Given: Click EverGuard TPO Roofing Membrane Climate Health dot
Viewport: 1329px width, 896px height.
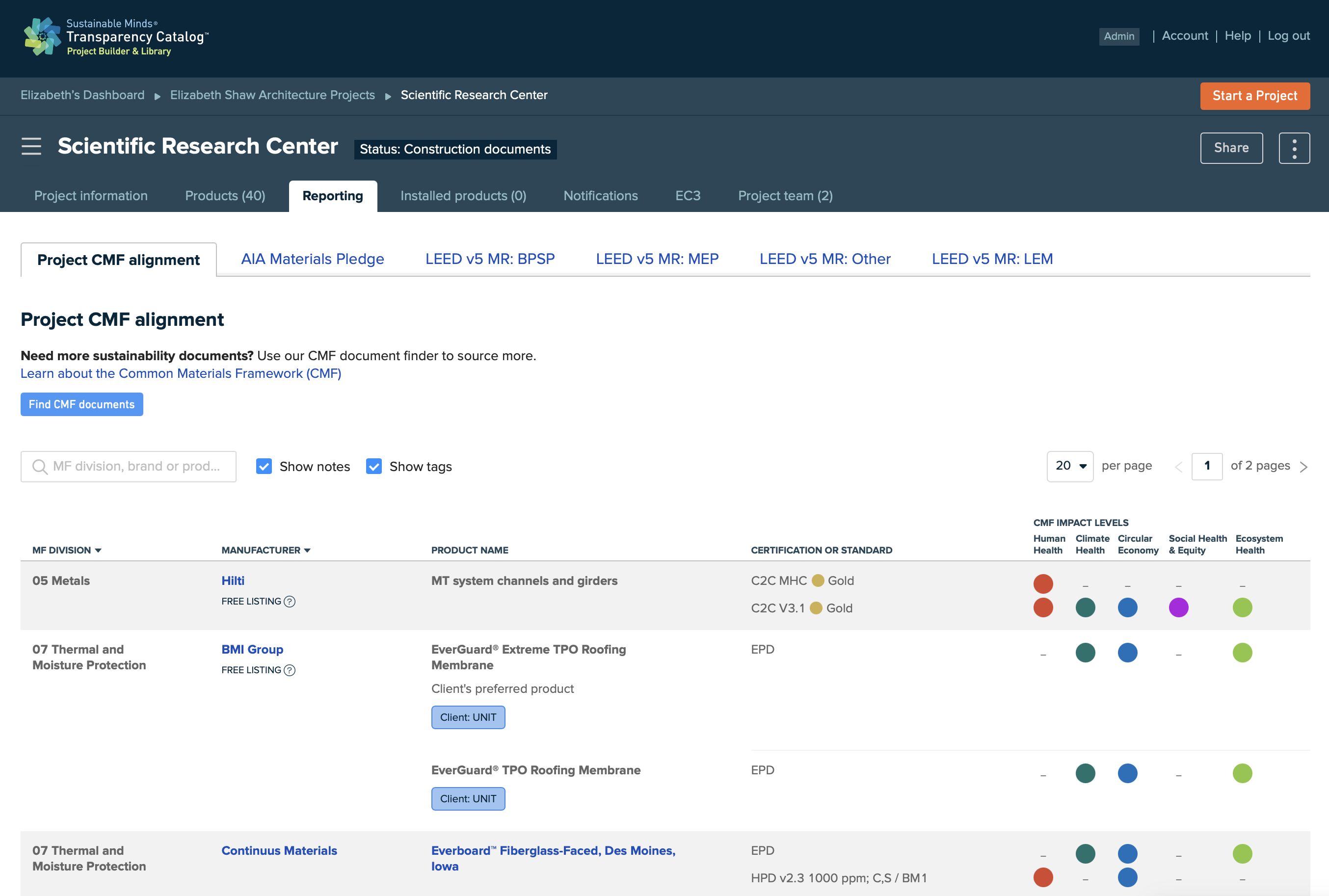Looking at the screenshot, I should coord(1085,773).
